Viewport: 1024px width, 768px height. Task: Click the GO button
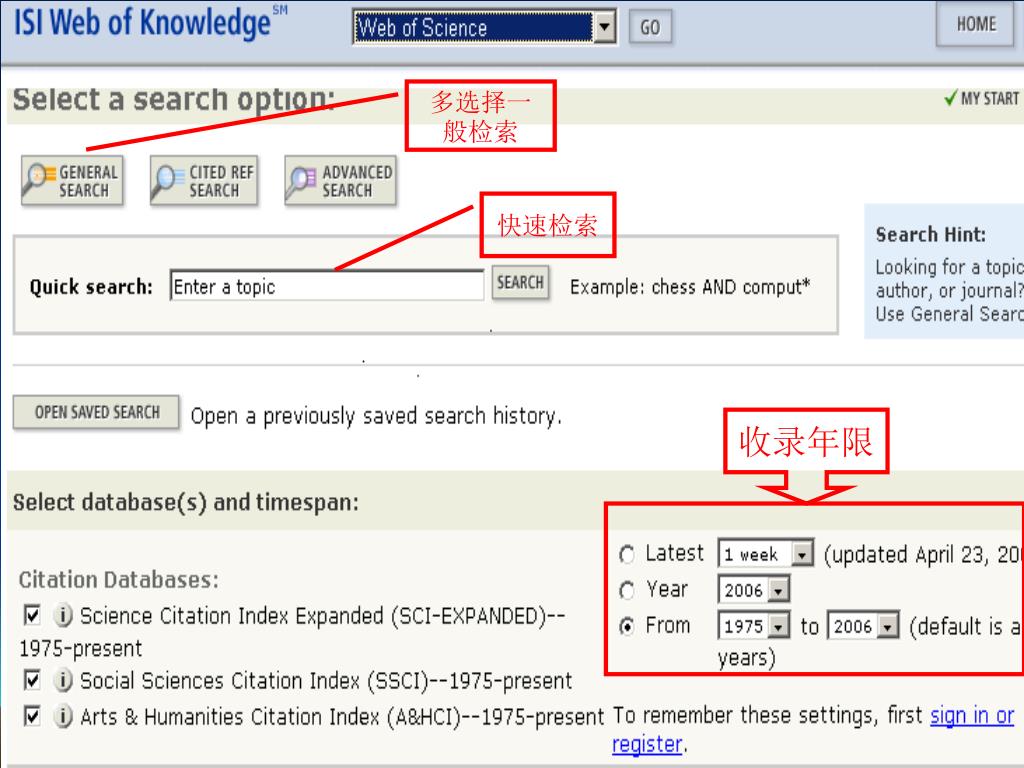[650, 27]
